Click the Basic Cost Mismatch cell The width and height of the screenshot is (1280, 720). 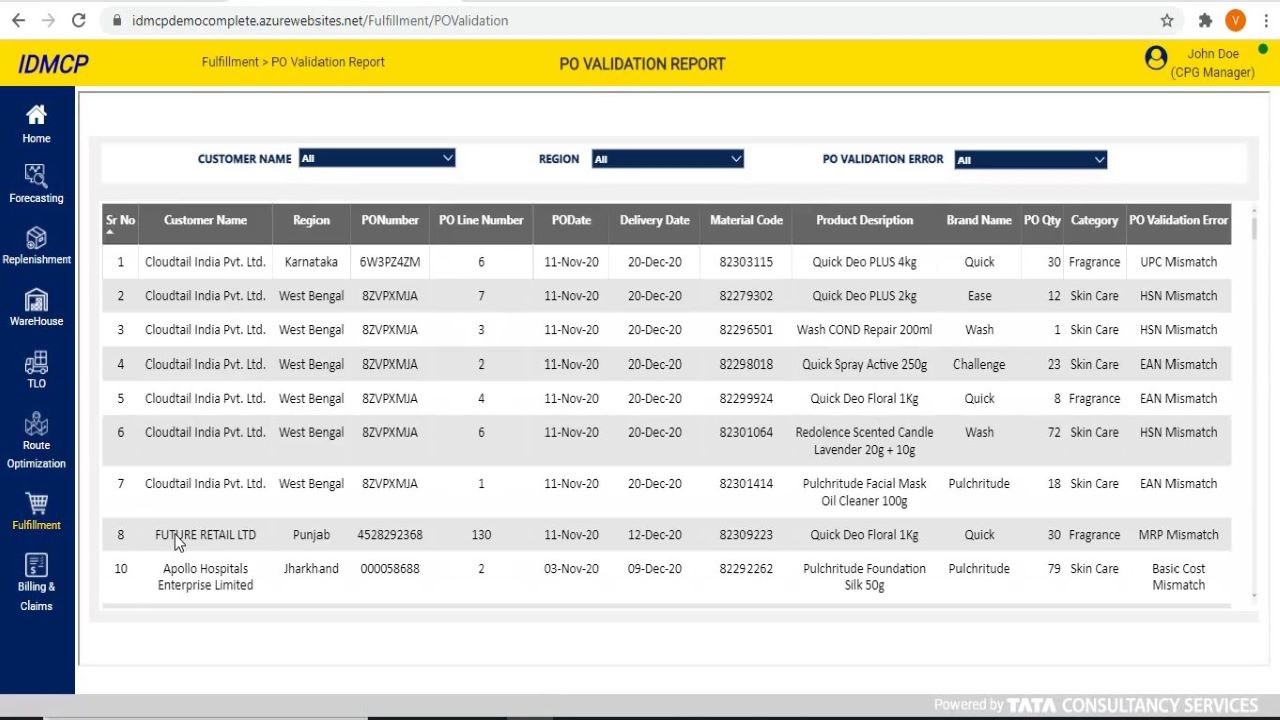[1178, 577]
